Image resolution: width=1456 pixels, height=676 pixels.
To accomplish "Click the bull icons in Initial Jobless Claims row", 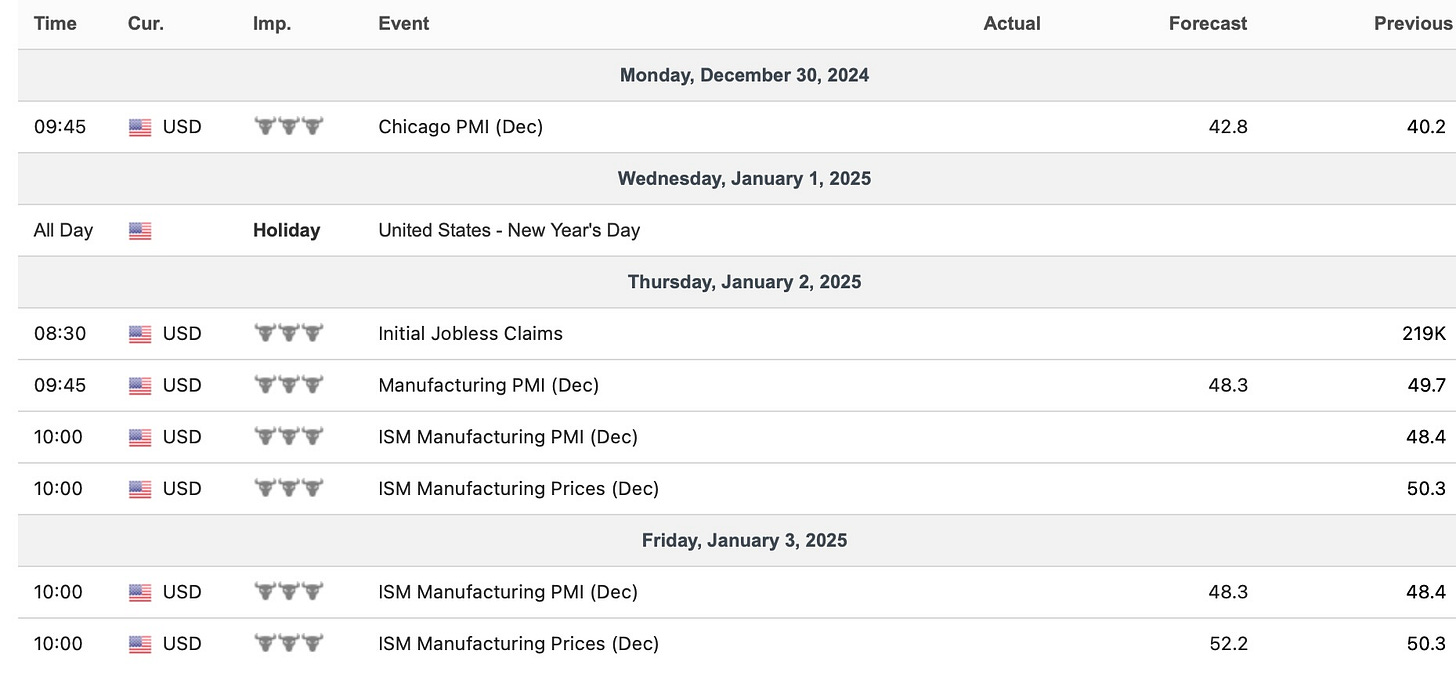I will click(x=288, y=334).
